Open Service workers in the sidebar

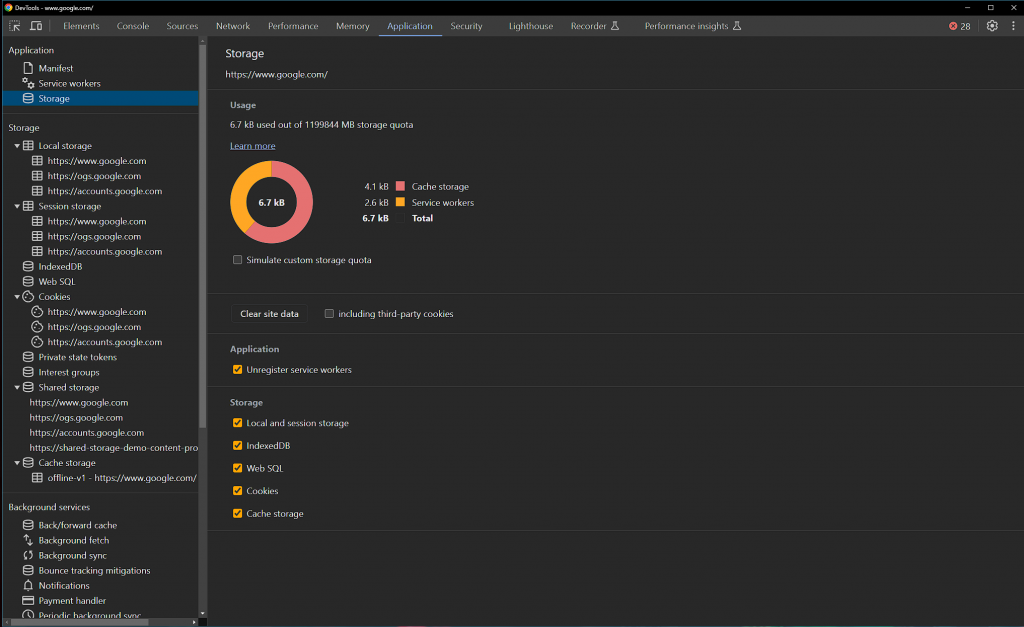coord(69,83)
